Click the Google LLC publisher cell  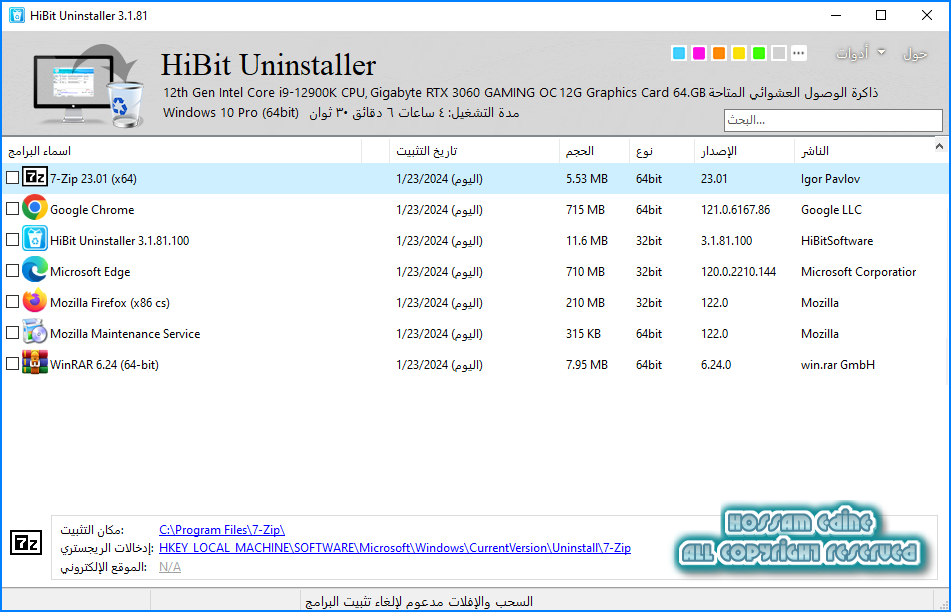831,210
